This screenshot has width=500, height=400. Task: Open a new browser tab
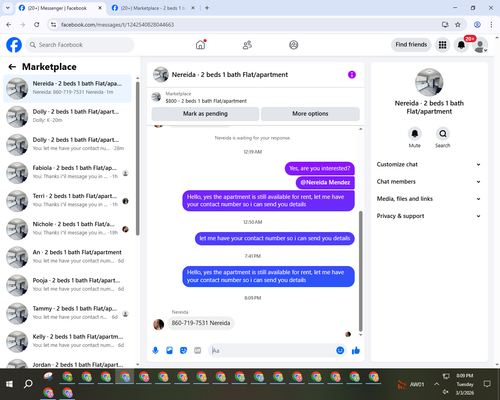click(207, 8)
